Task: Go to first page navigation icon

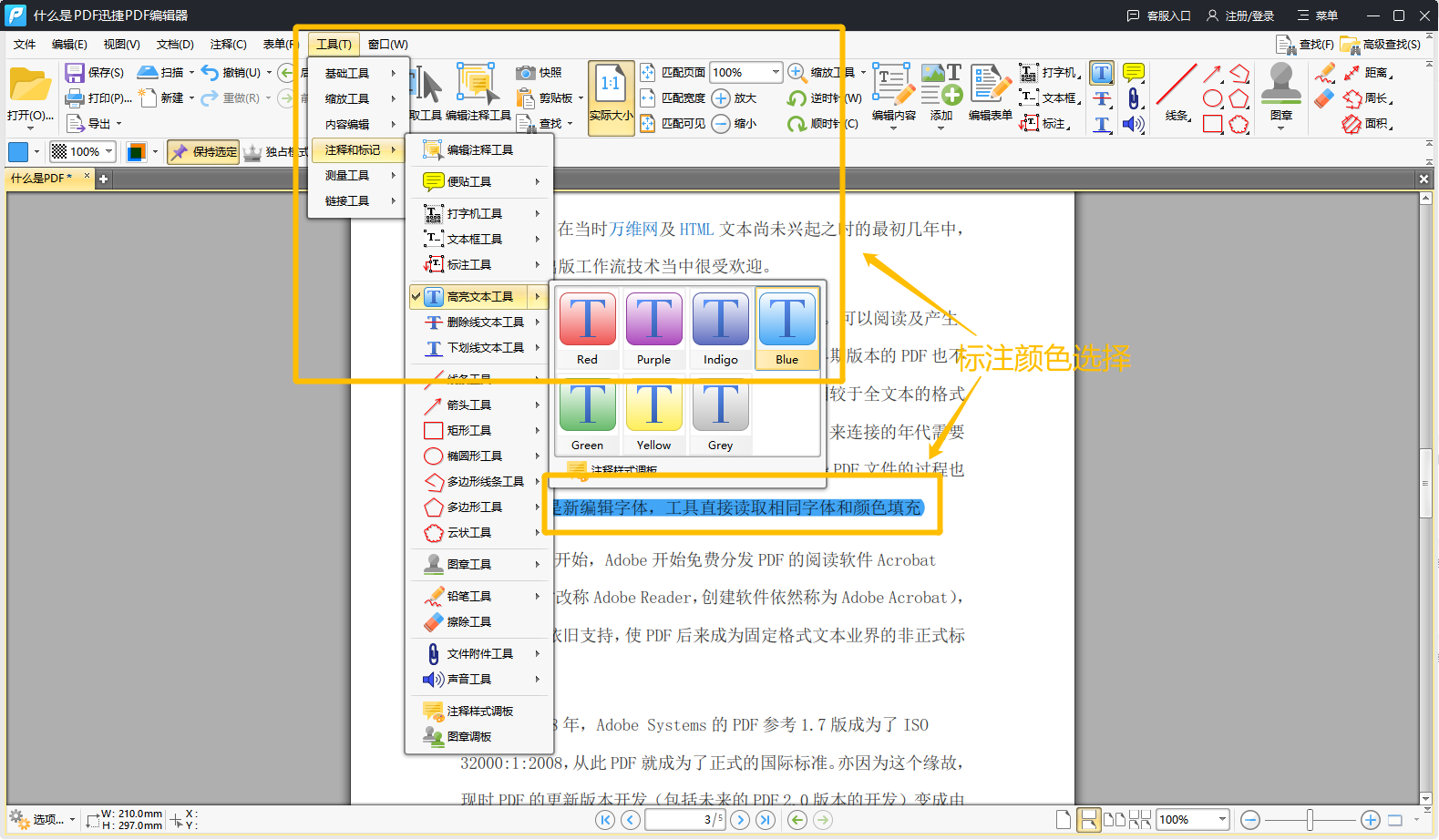Action: 605,820
